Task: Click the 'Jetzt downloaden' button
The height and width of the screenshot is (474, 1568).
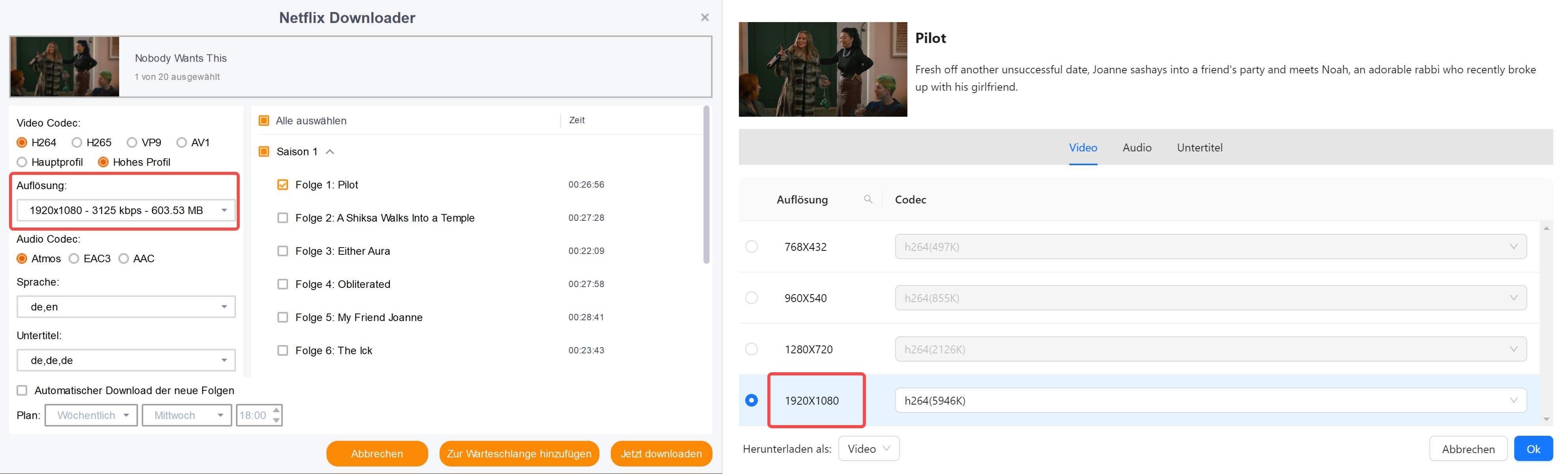Action: point(661,453)
